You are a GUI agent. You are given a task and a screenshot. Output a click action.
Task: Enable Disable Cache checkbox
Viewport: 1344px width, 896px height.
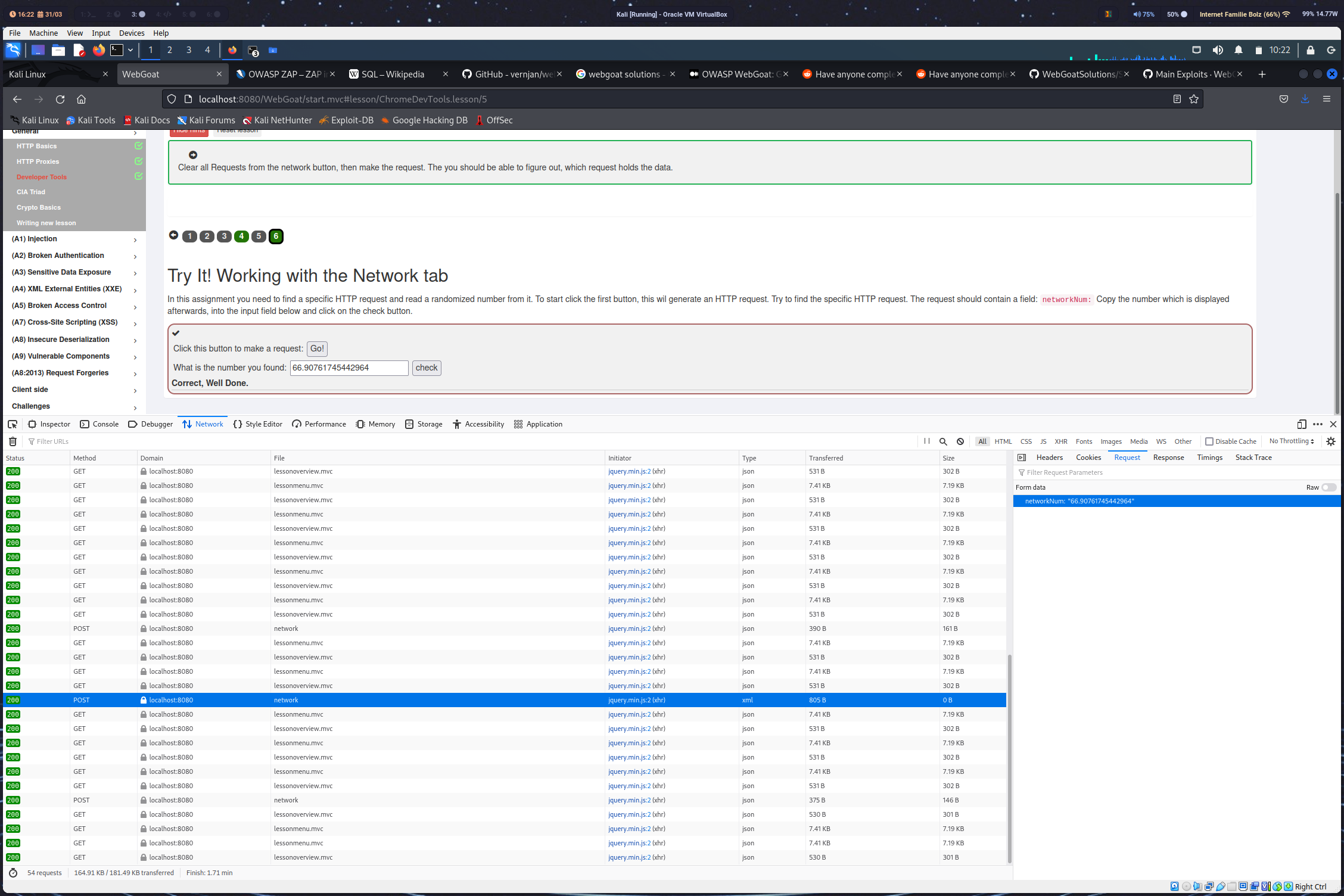coord(1209,441)
